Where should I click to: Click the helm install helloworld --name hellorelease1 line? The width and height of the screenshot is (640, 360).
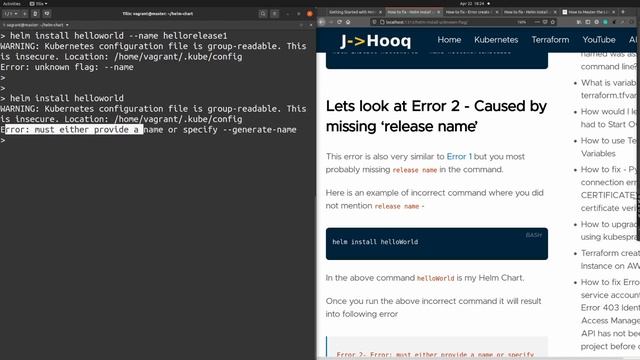pyautogui.click(x=114, y=36)
